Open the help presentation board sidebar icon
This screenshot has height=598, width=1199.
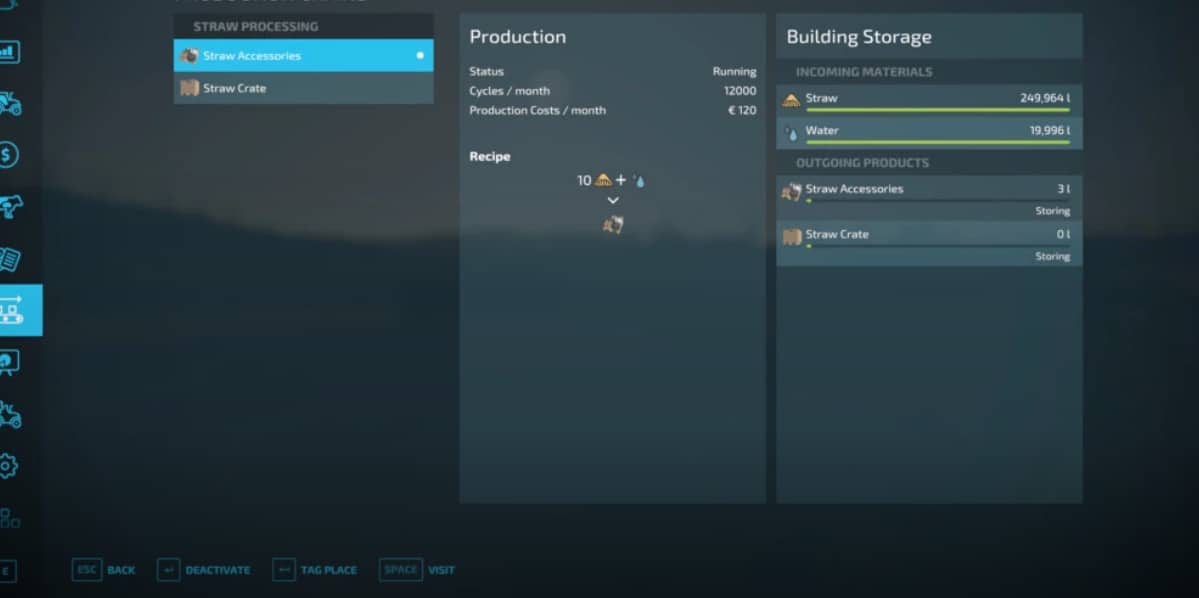pyautogui.click(x=9, y=362)
